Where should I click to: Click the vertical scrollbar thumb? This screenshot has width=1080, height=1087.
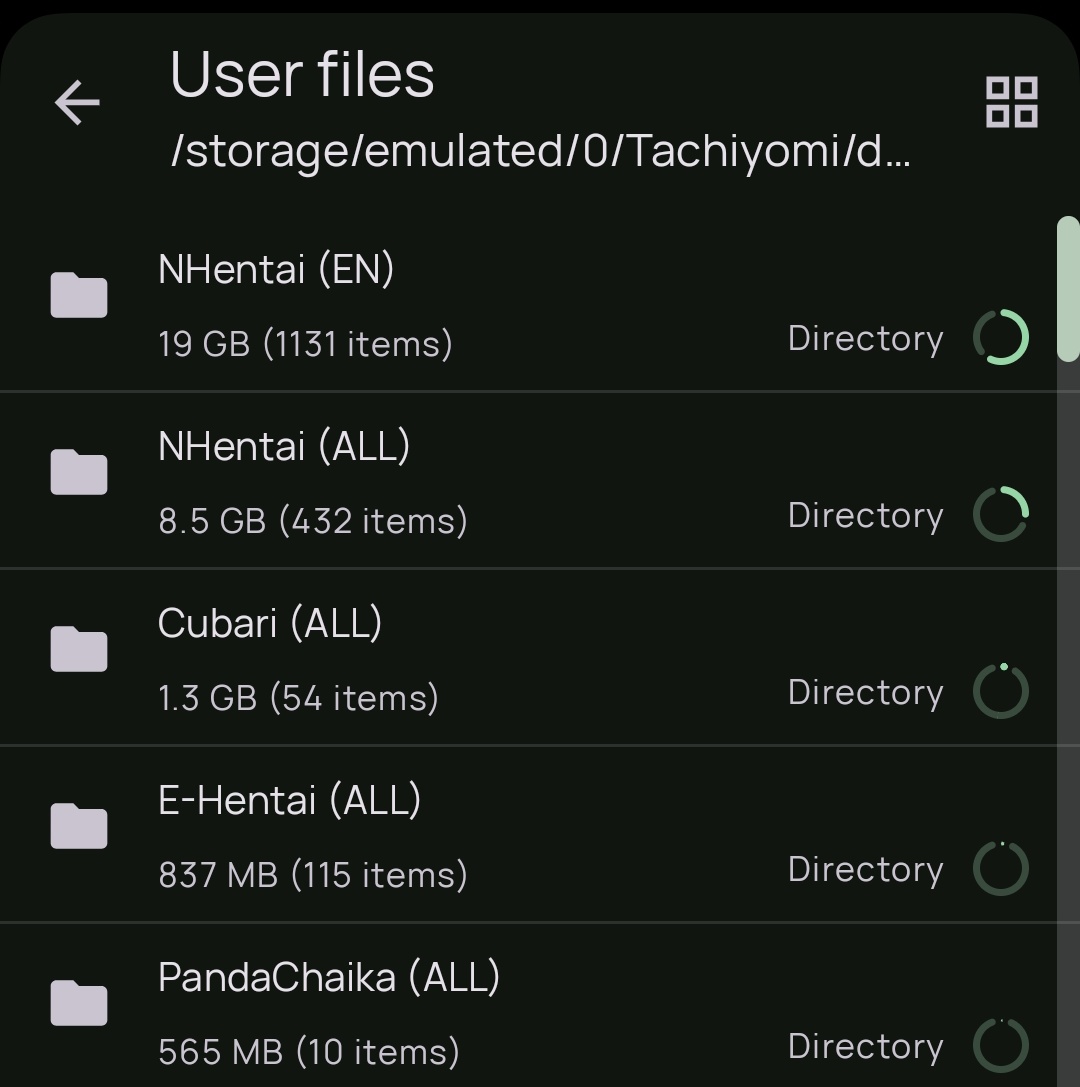(x=1068, y=289)
